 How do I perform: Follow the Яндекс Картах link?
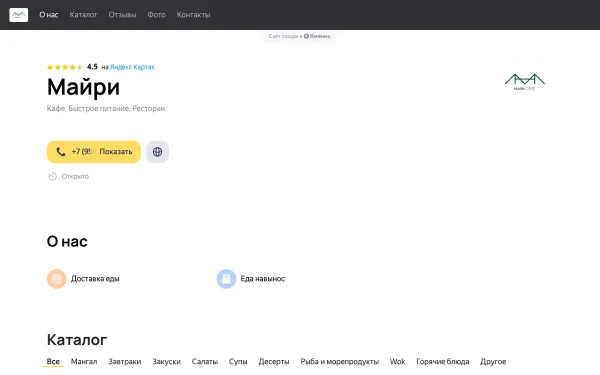[x=132, y=67]
